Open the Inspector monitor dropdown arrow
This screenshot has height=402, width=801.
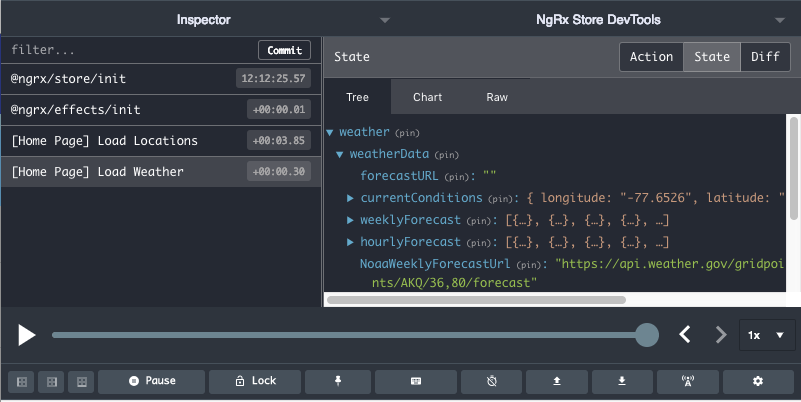tap(385, 20)
